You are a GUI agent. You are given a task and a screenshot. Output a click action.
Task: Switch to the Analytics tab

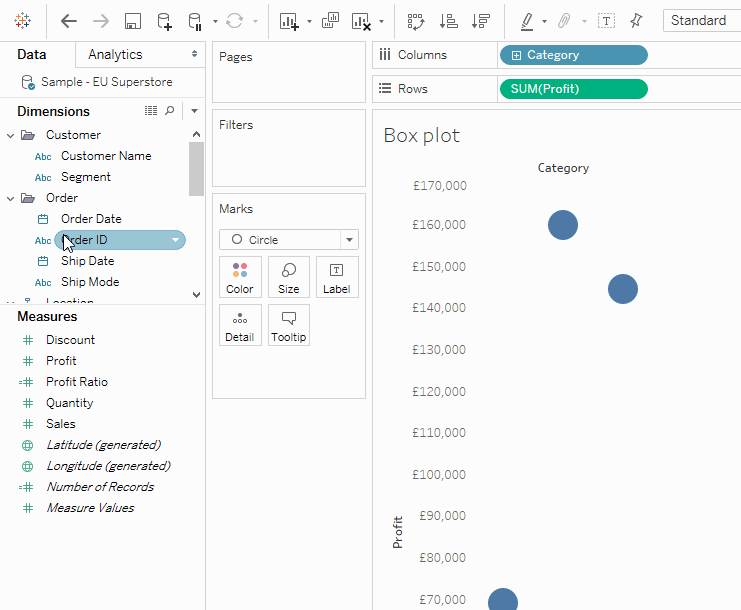[x=115, y=54]
